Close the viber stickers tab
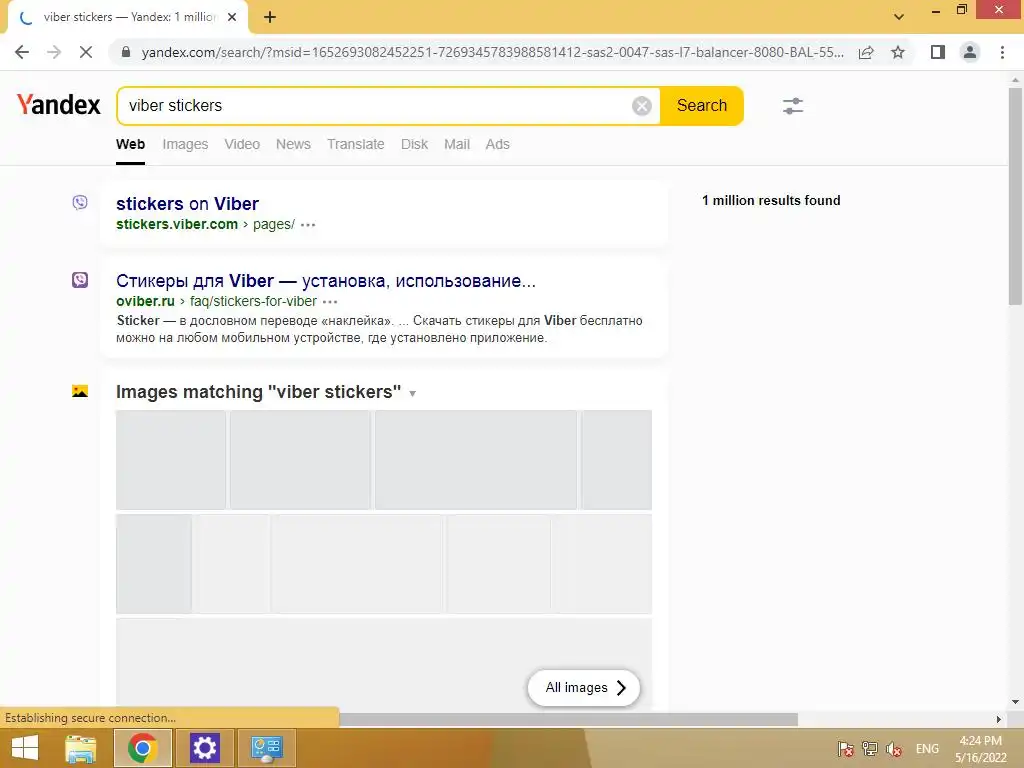The height and width of the screenshot is (768, 1024). (x=232, y=18)
